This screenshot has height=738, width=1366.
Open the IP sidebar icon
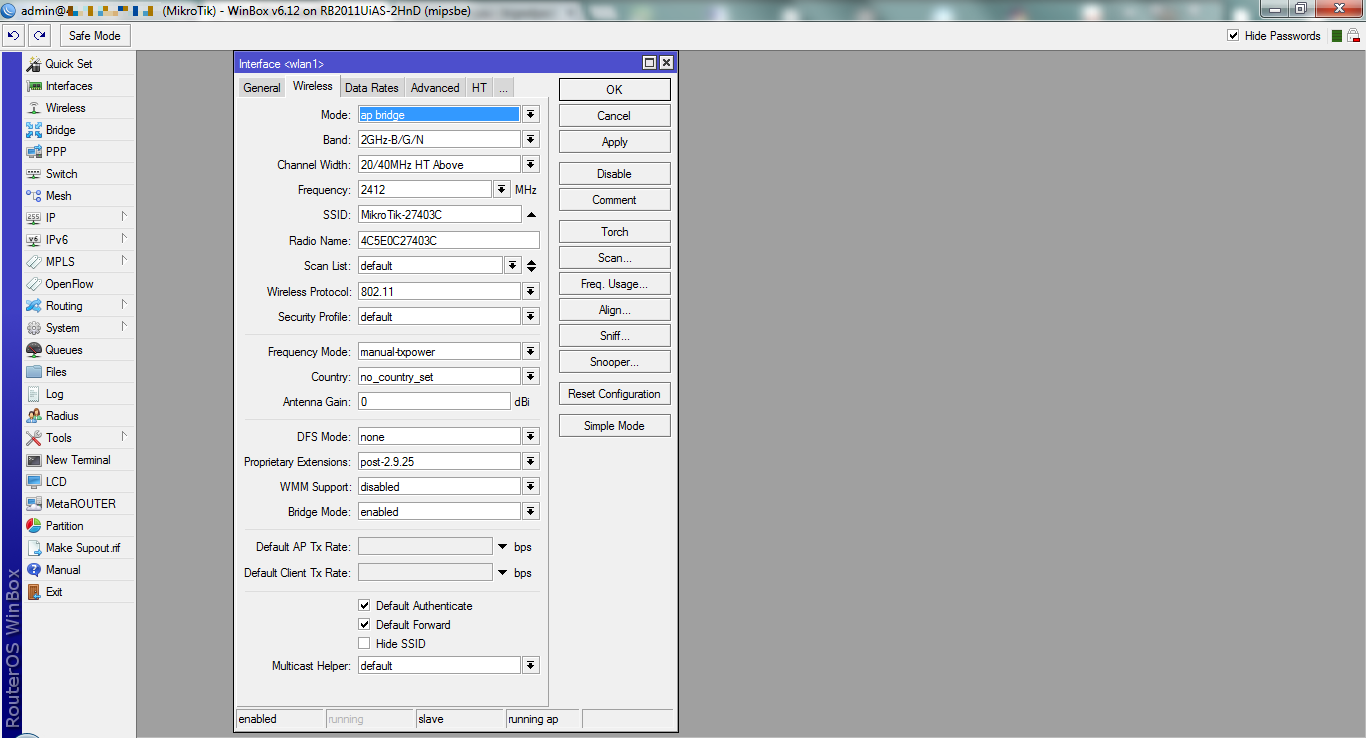point(34,218)
